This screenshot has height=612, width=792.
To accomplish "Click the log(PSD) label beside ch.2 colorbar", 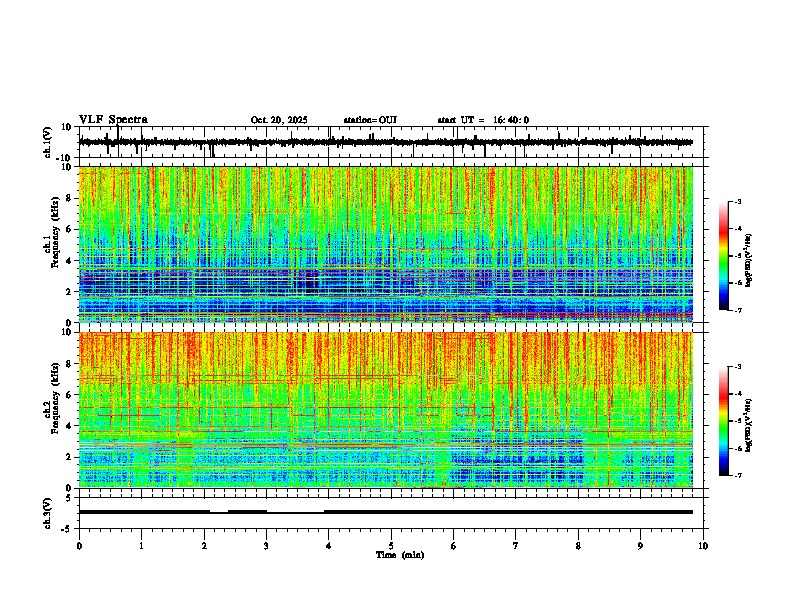I will [749, 425].
